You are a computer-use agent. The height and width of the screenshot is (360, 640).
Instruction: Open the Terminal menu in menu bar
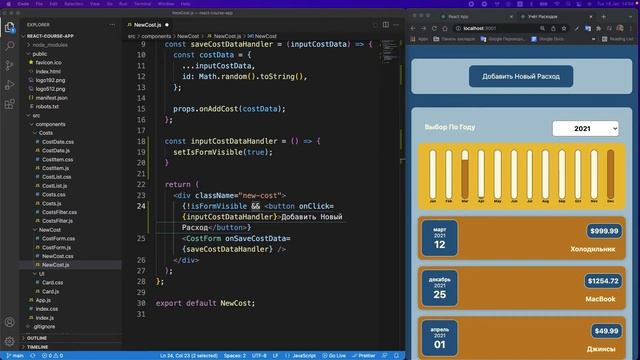[x=142, y=4]
